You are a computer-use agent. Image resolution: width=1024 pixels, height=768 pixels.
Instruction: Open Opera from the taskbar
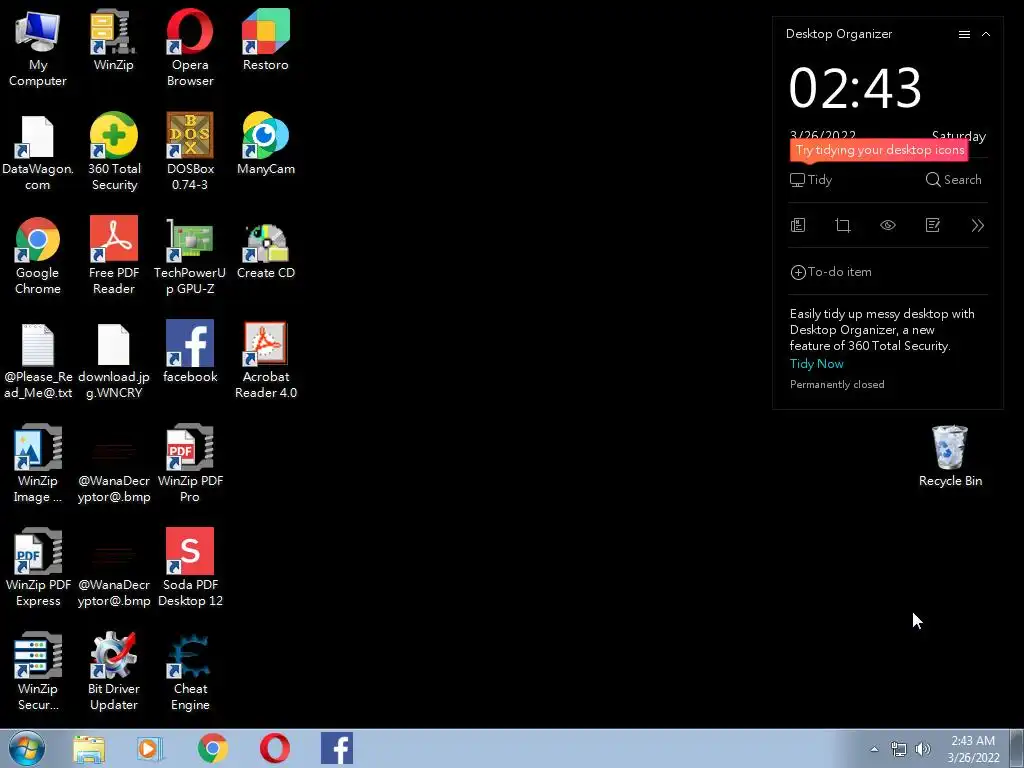pos(275,748)
